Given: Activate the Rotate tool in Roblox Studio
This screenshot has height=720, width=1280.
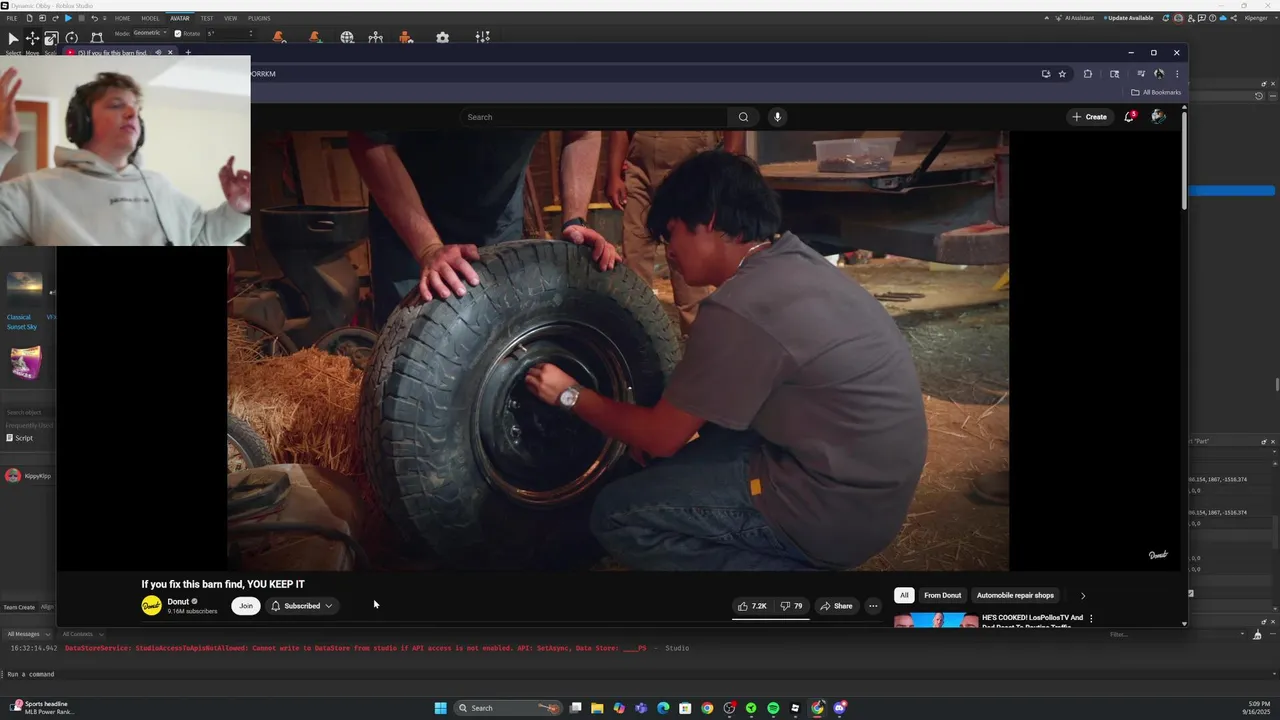Looking at the screenshot, I should 71,39.
